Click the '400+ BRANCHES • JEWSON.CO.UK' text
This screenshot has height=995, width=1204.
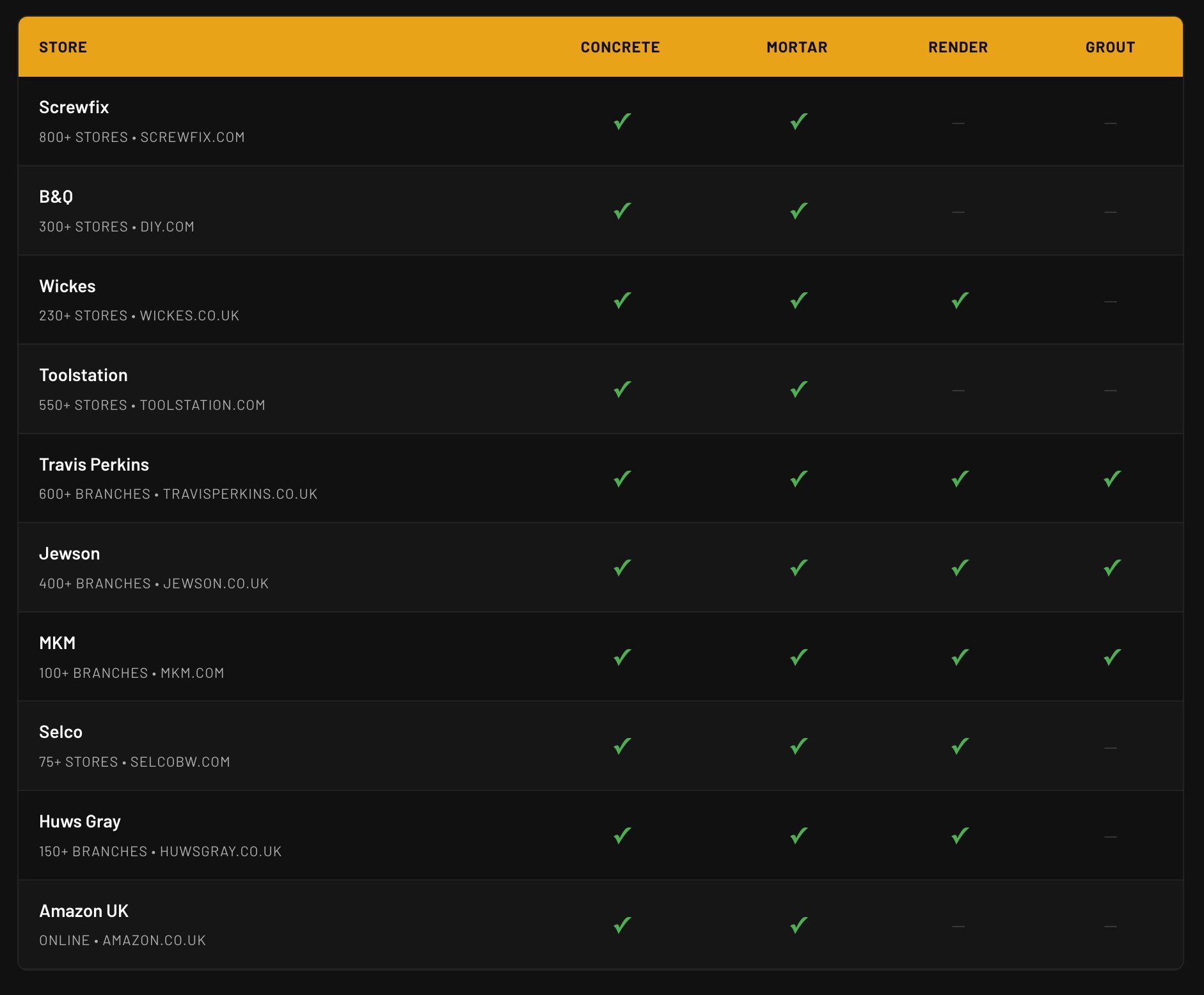pos(154,584)
